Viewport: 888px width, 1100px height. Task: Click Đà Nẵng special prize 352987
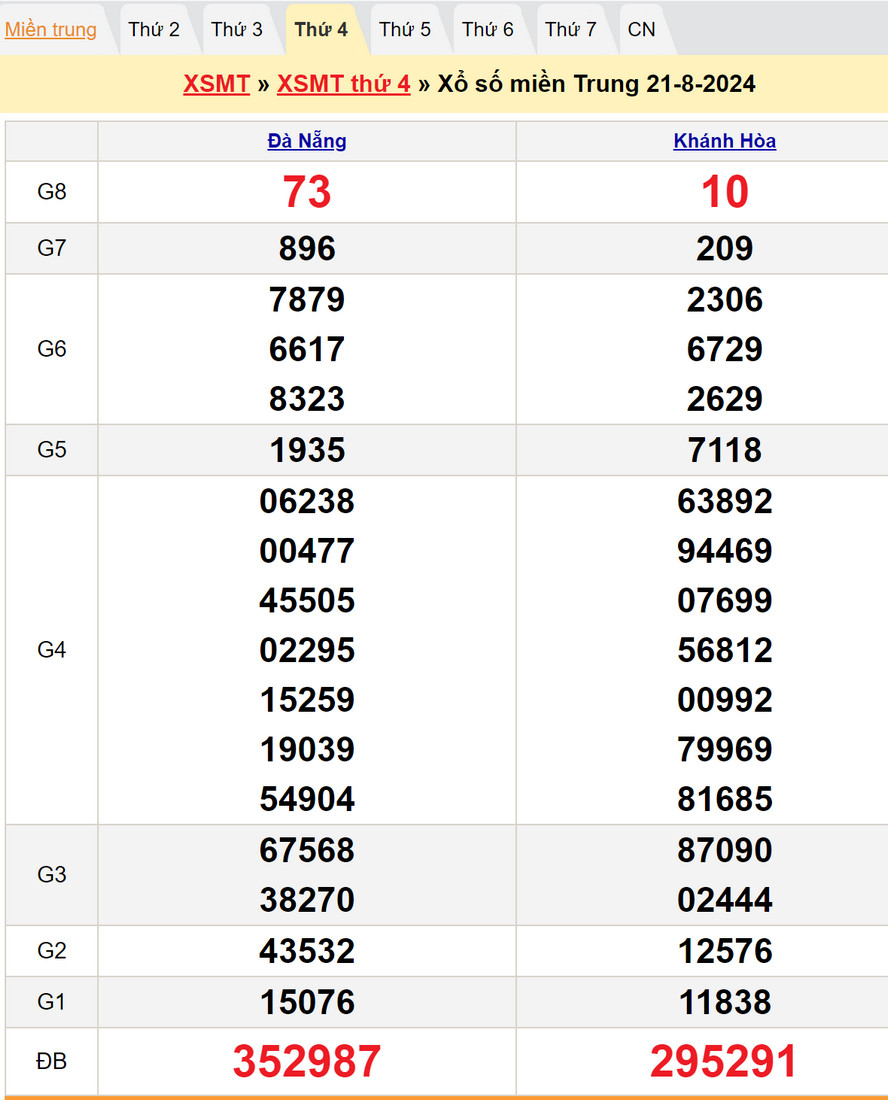(x=307, y=1061)
